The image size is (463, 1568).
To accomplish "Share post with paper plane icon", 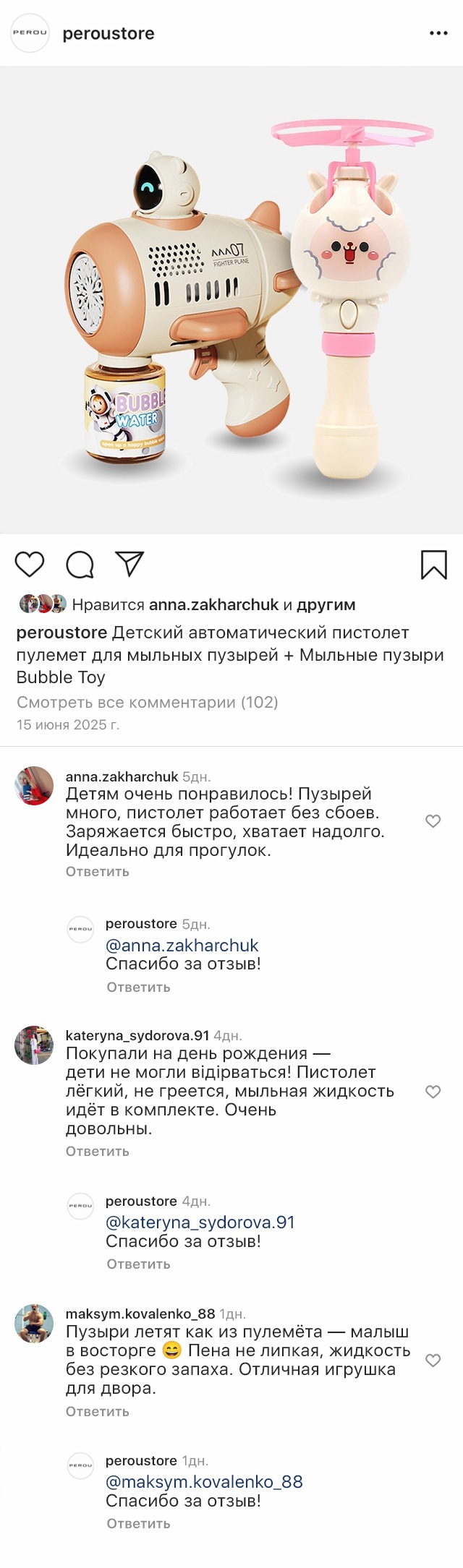I will [x=130, y=564].
